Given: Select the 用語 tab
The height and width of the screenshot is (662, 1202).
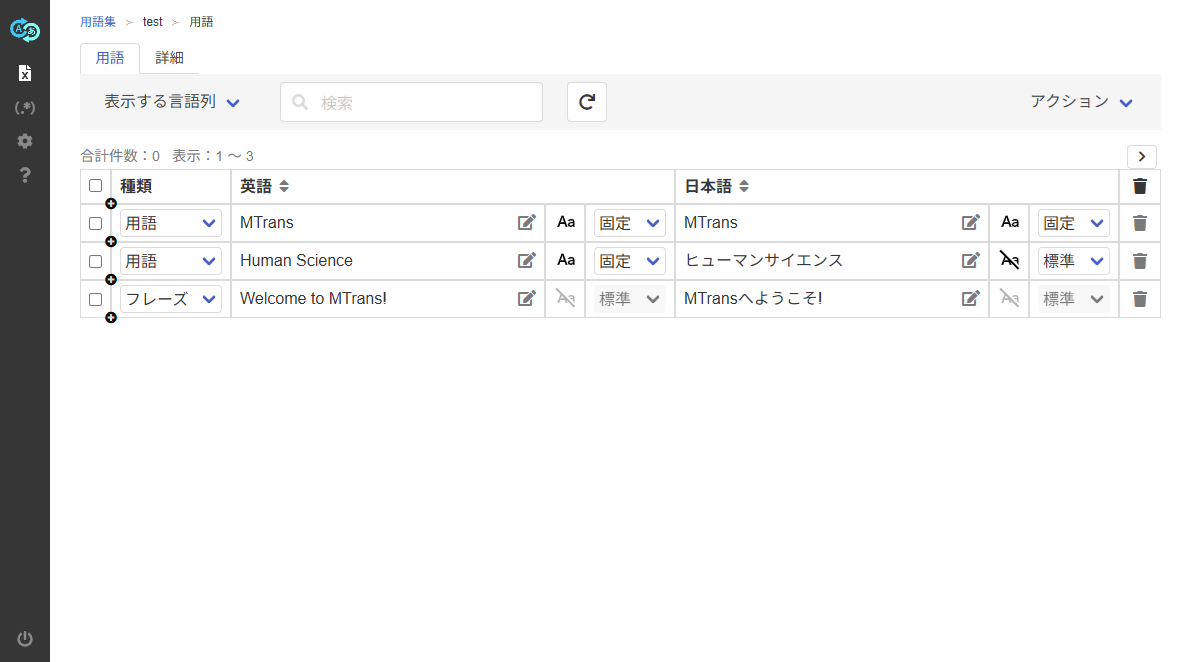Looking at the screenshot, I should pyautogui.click(x=110, y=58).
